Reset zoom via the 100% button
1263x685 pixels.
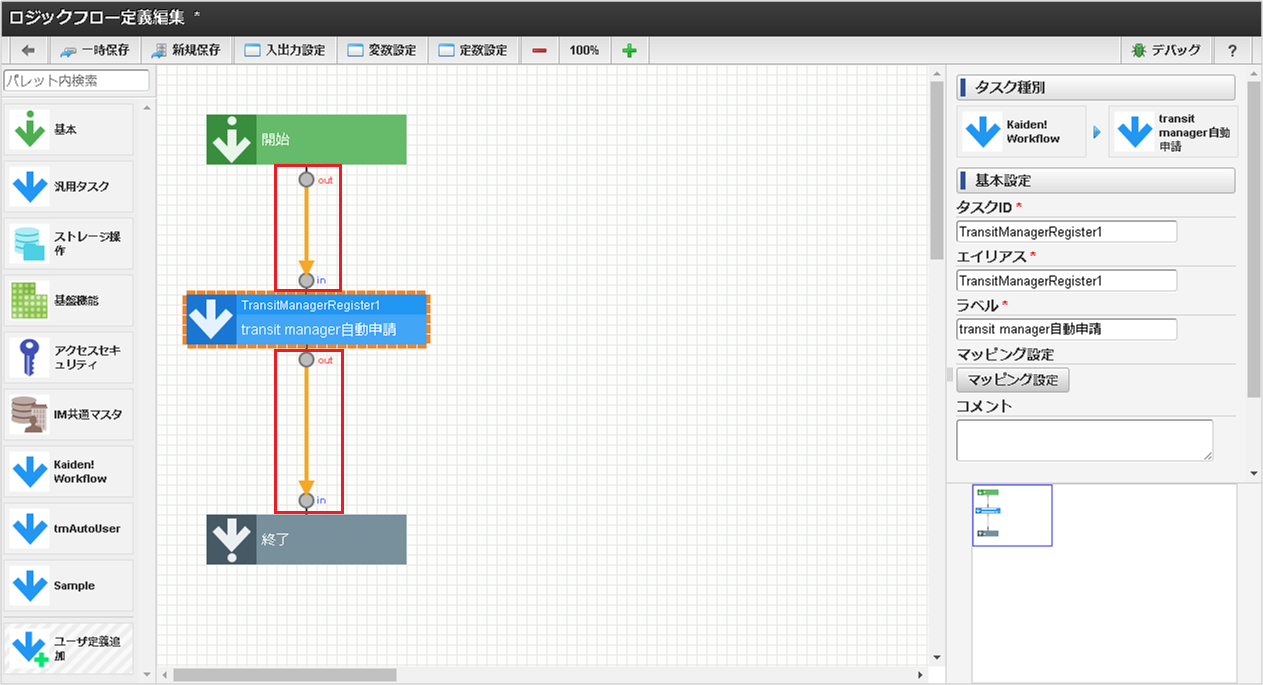point(584,50)
